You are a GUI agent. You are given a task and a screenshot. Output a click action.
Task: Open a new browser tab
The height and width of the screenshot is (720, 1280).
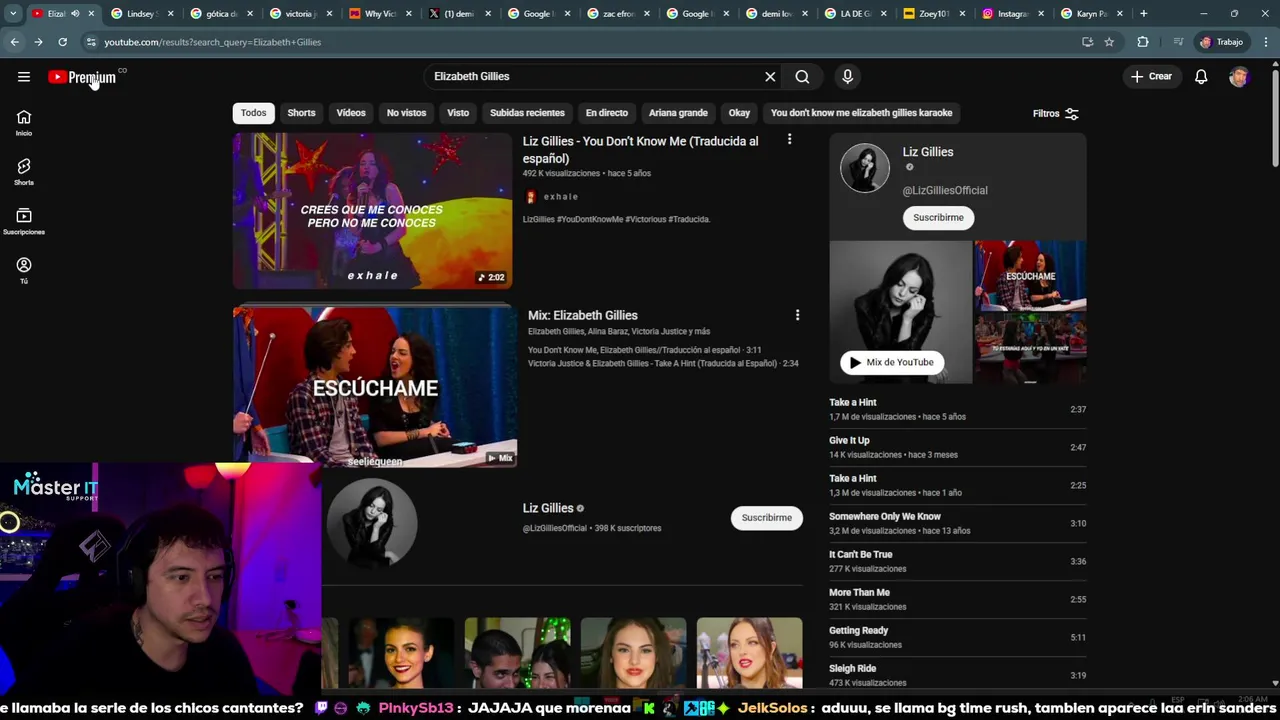pos(1143,14)
